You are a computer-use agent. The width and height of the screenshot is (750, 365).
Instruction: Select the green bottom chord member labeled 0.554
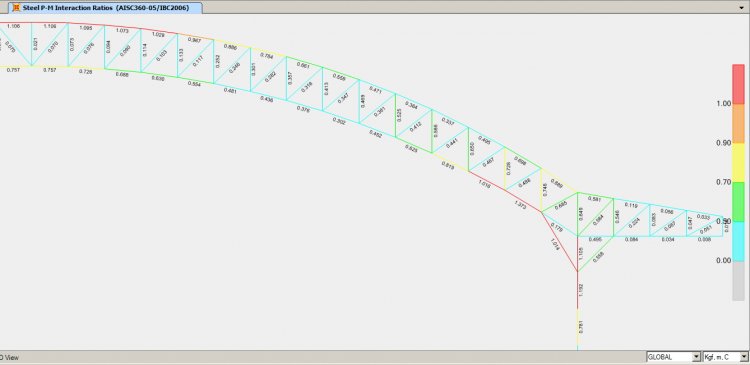coord(195,79)
